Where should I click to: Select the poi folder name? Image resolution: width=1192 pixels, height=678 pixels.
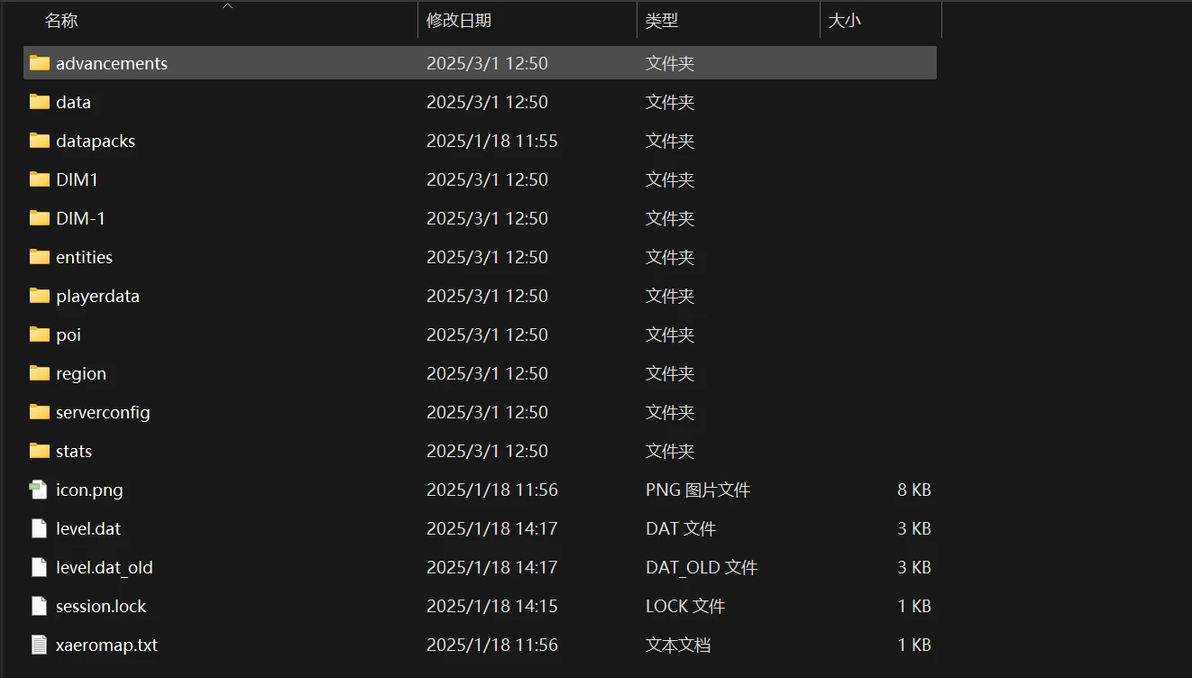[68, 335]
